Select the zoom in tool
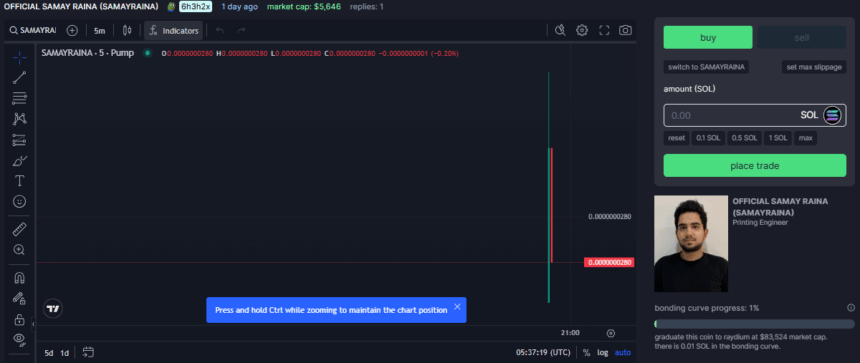This screenshot has height=363, width=860. [19, 250]
